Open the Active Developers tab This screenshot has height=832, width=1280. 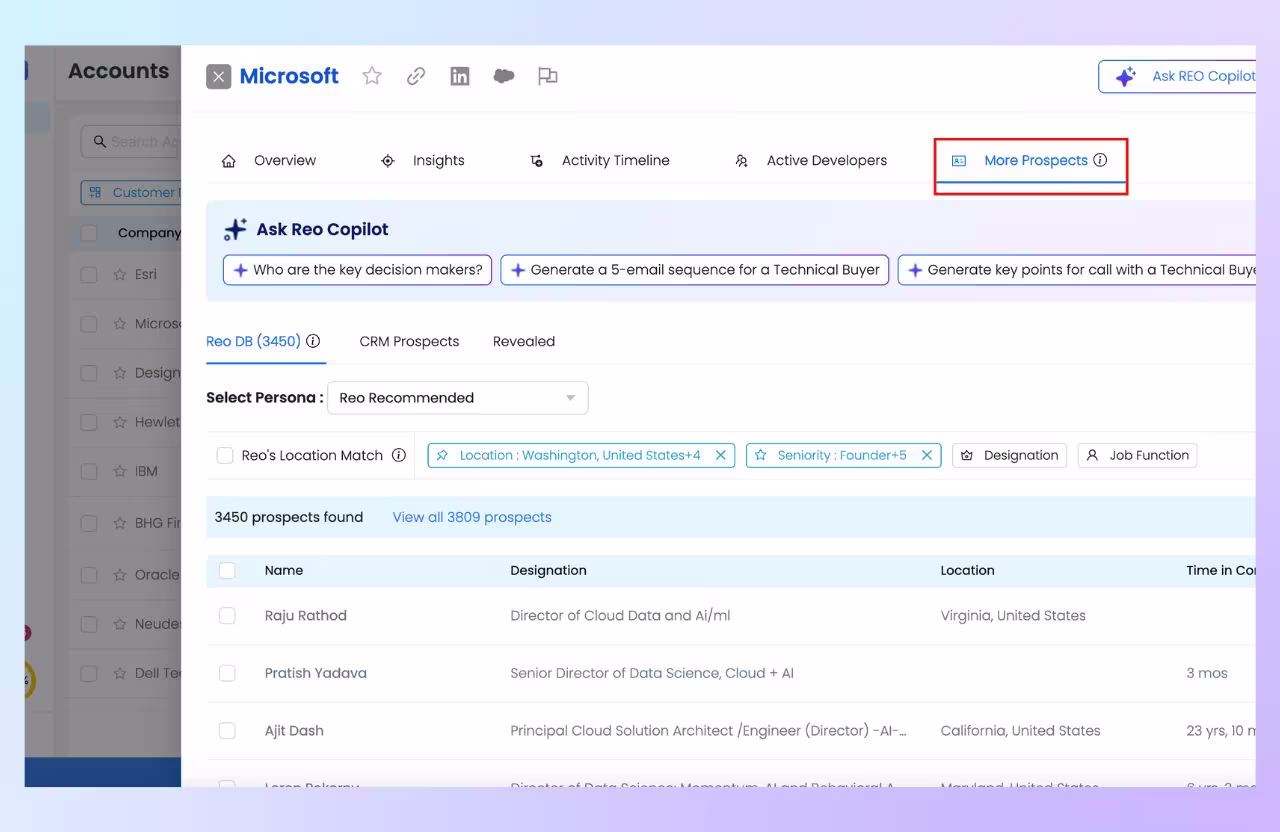click(x=811, y=160)
